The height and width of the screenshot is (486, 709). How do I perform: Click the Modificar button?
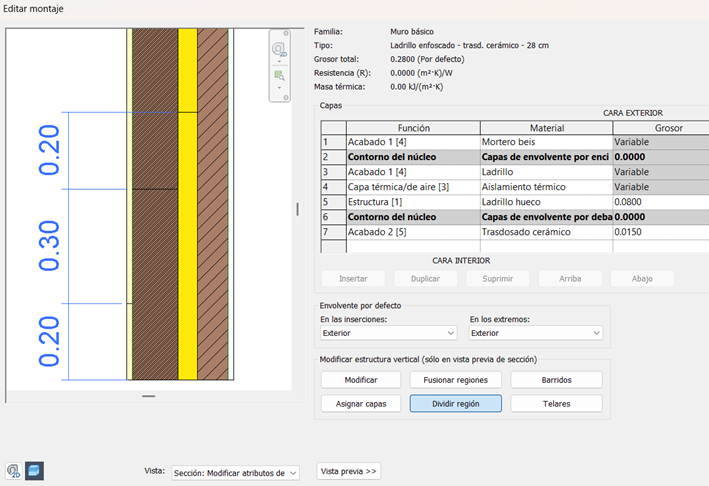(x=361, y=380)
